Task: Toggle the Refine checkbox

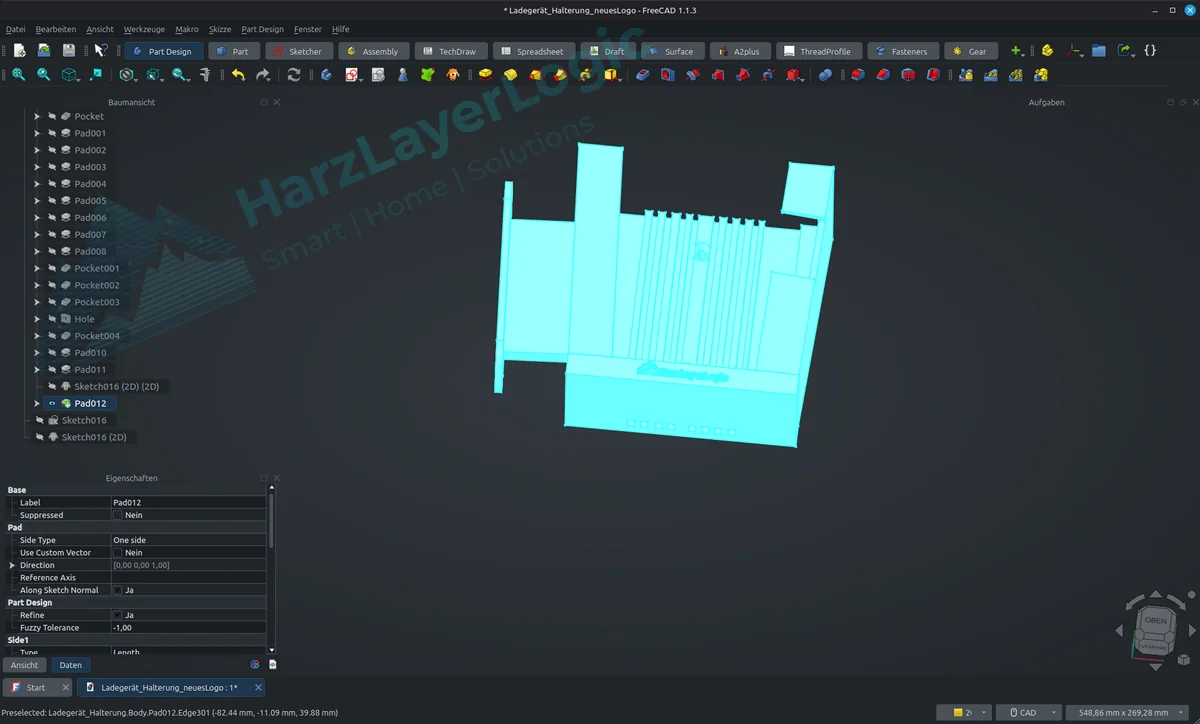Action: 117,615
